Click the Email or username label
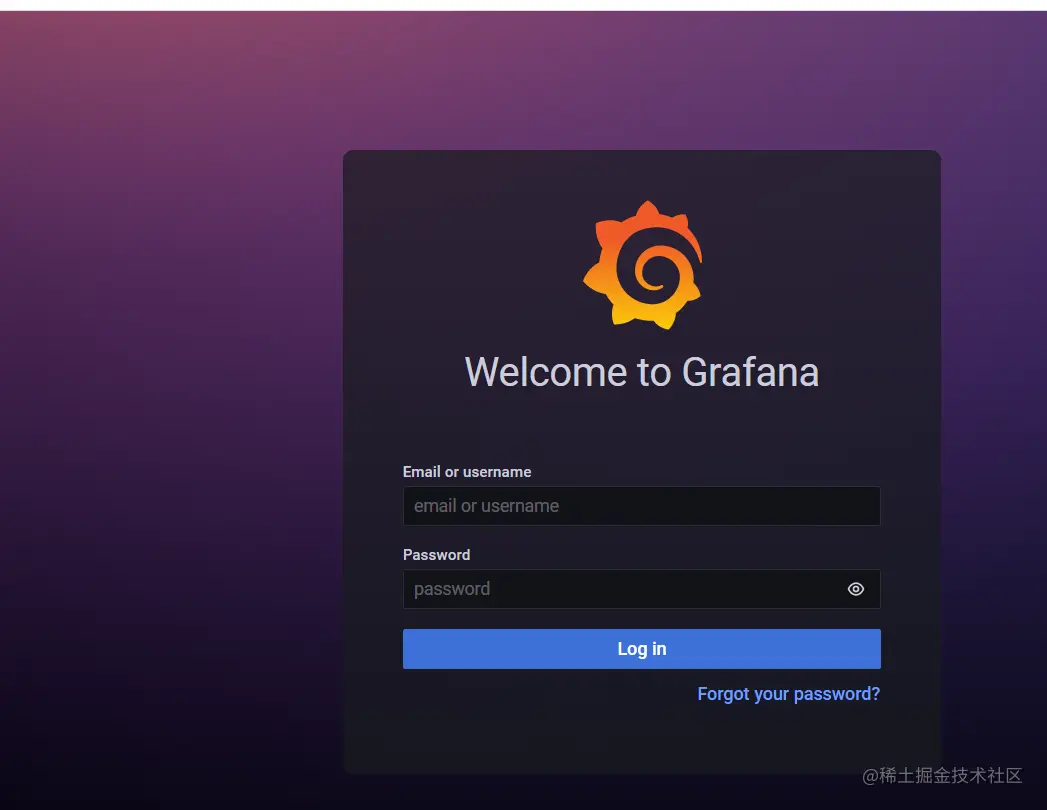Viewport: 1047px width, 810px height. 467,472
